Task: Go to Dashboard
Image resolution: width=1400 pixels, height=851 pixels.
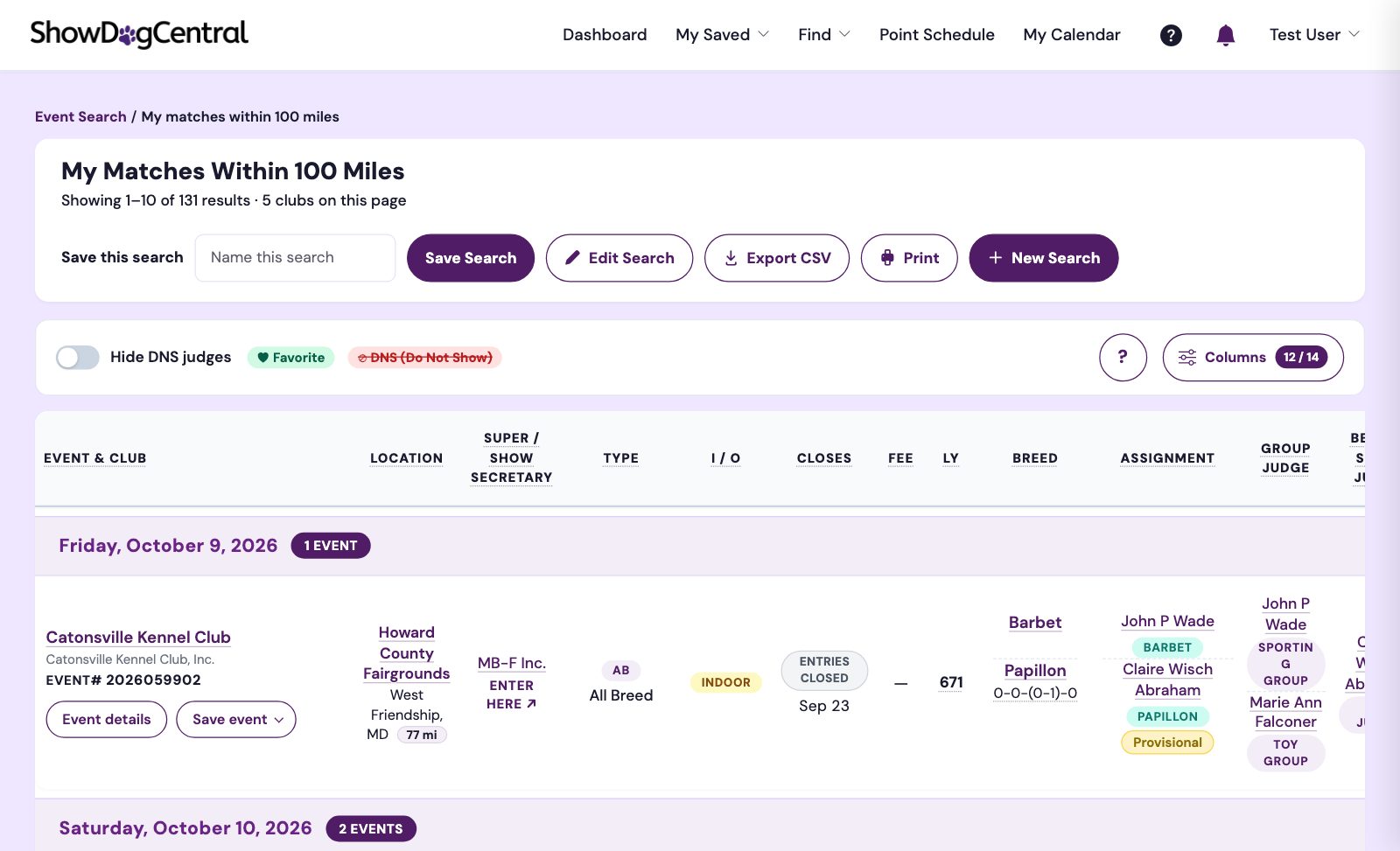Action: click(605, 35)
